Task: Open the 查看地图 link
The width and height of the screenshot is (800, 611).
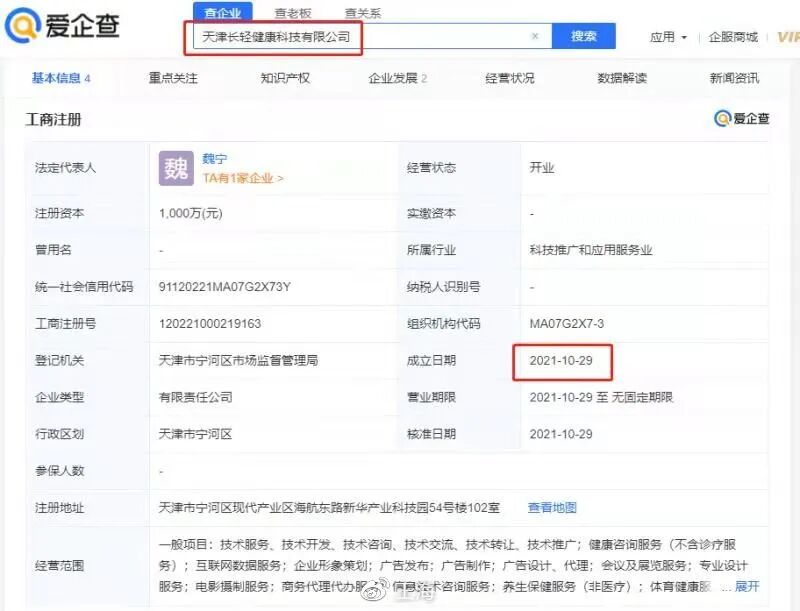Action: (552, 507)
